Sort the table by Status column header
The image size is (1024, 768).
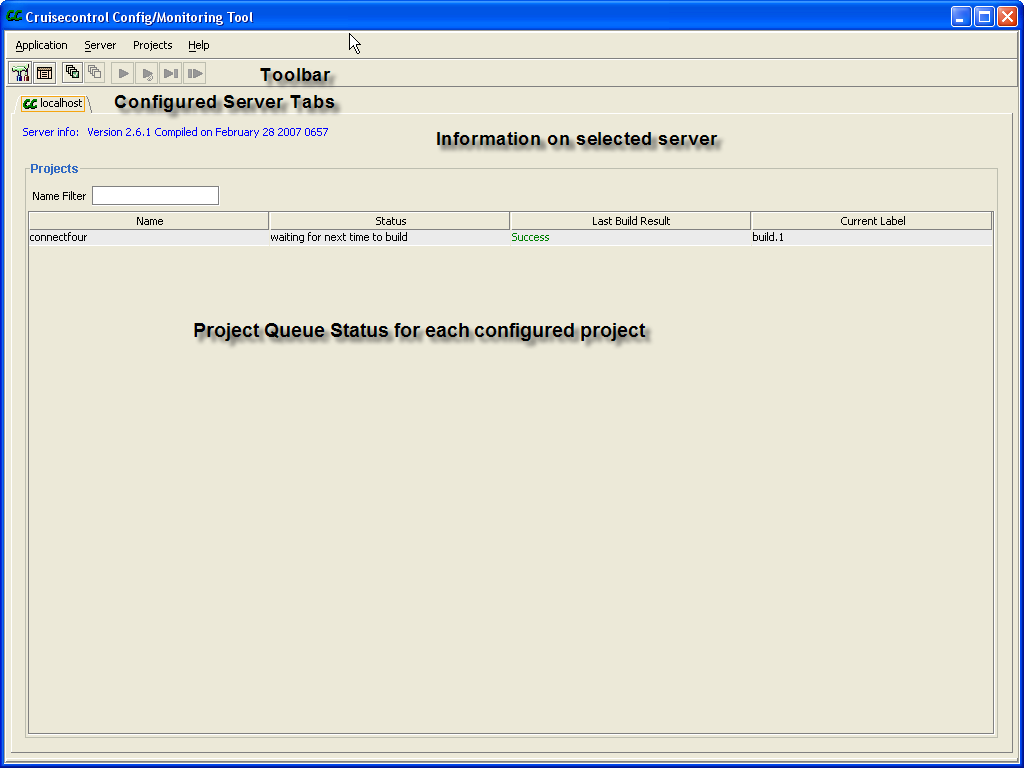390,221
